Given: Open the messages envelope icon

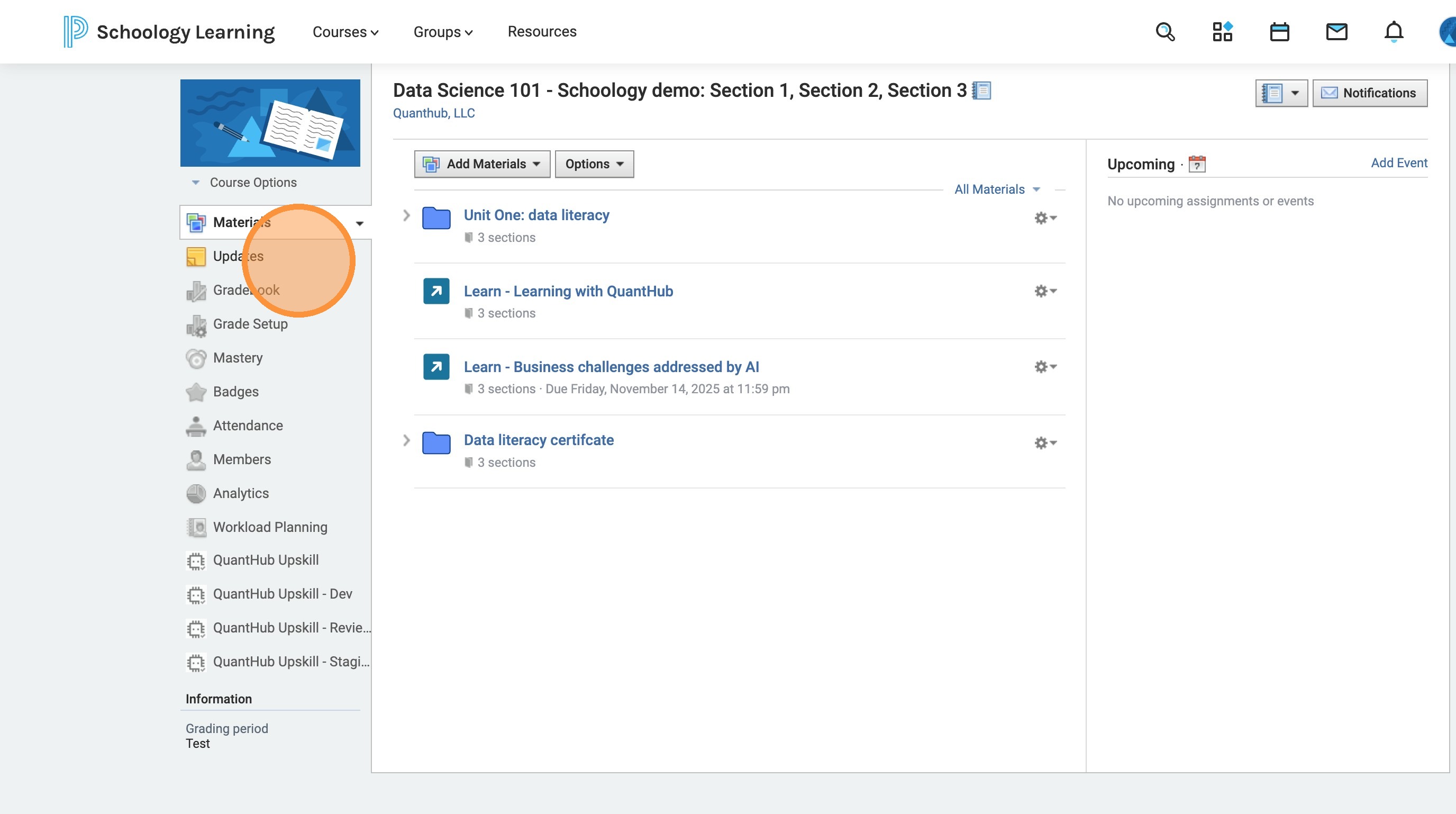Looking at the screenshot, I should point(1336,32).
